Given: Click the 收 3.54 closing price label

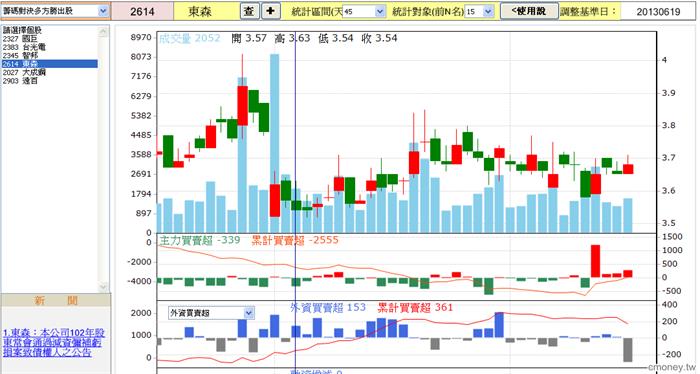Looking at the screenshot, I should click(379, 38).
